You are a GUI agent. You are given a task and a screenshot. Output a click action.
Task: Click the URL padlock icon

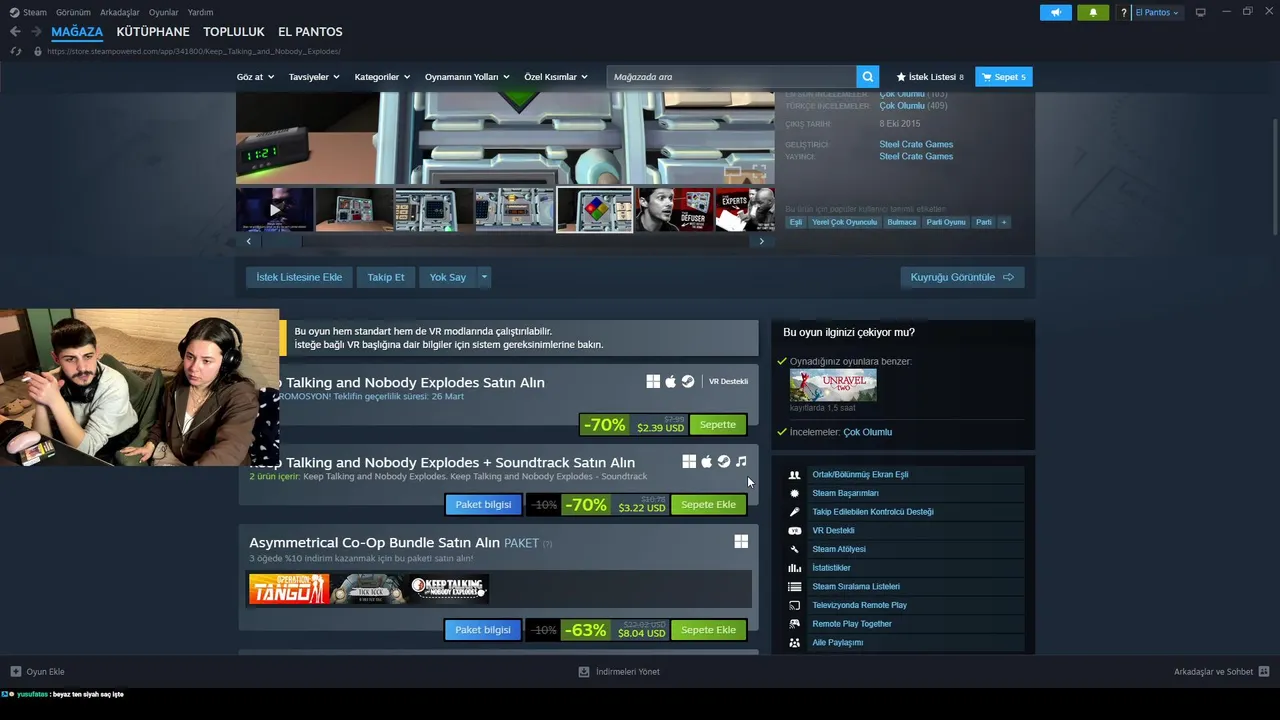click(38, 51)
